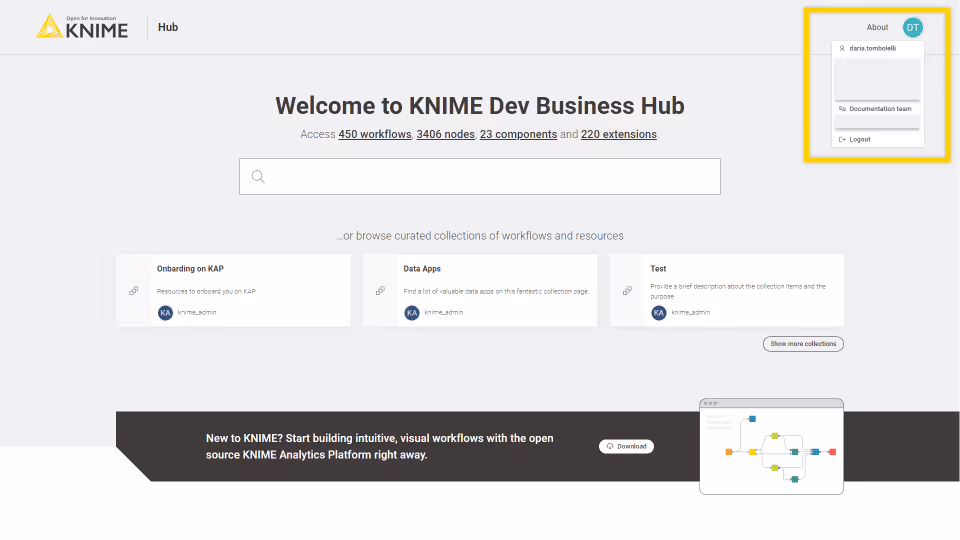Click the KNIME logo in the header
The width and height of the screenshot is (960, 540).
coord(82,27)
